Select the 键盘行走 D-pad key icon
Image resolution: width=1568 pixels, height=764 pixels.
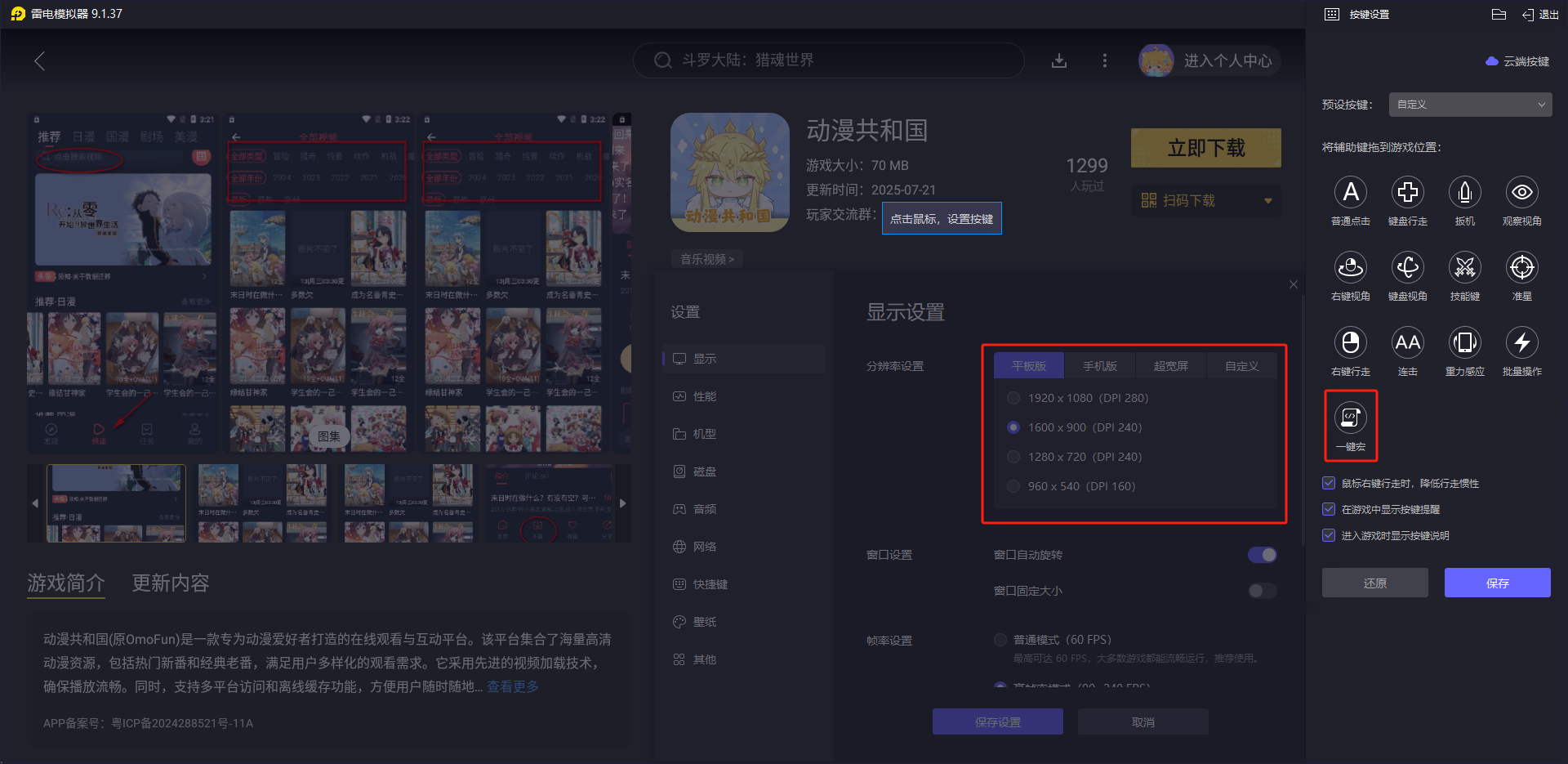1408,192
